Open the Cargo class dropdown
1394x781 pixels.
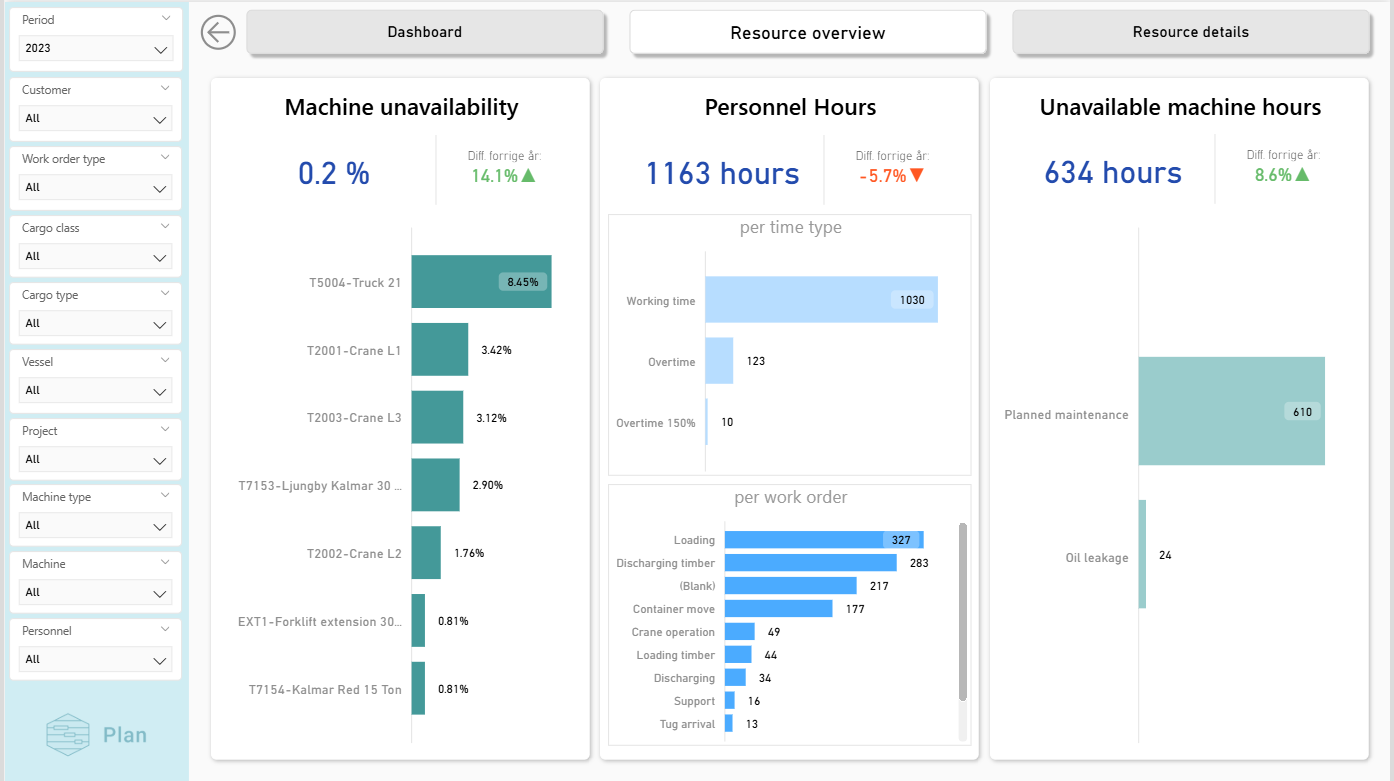point(96,257)
